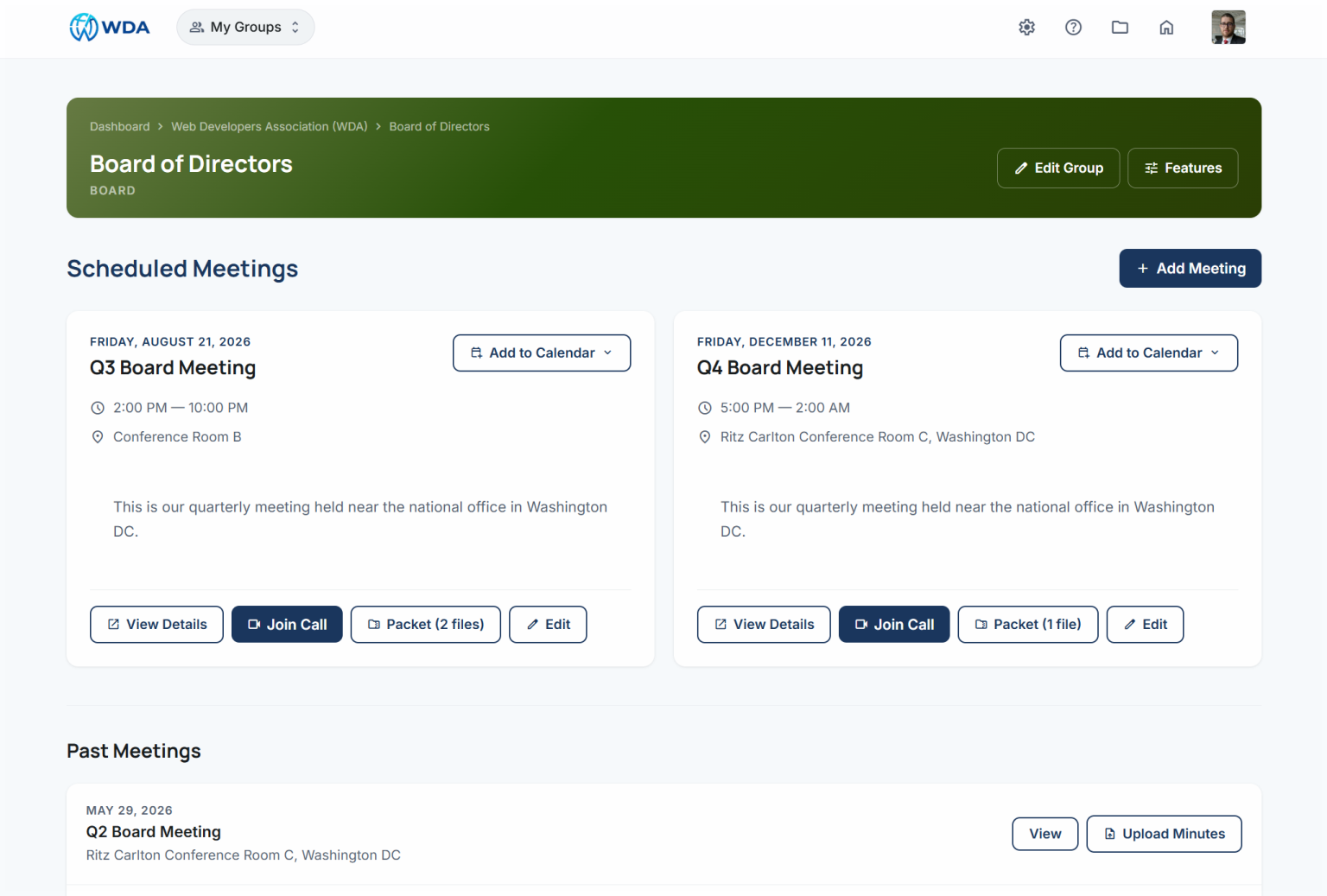Click Add Meeting button
This screenshot has height=896, width=1327.
tap(1190, 269)
